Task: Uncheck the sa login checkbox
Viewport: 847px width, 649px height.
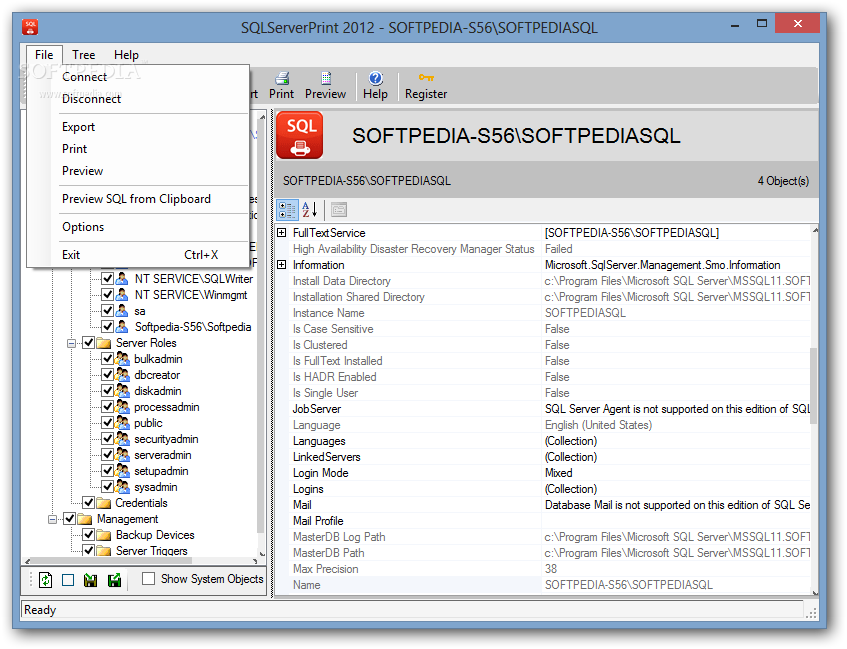Action: pyautogui.click(x=107, y=311)
